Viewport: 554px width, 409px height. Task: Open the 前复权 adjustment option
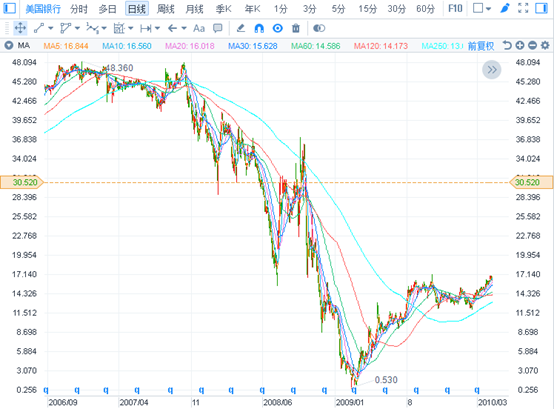[x=481, y=46]
